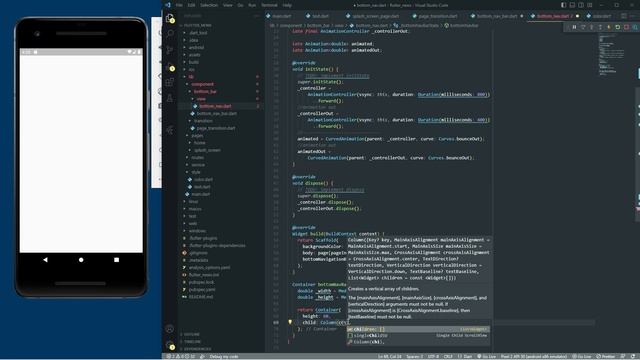Click the lightbulb code action icon
Image resolution: width=640 pixels, height=360 pixels.
click(290, 322)
